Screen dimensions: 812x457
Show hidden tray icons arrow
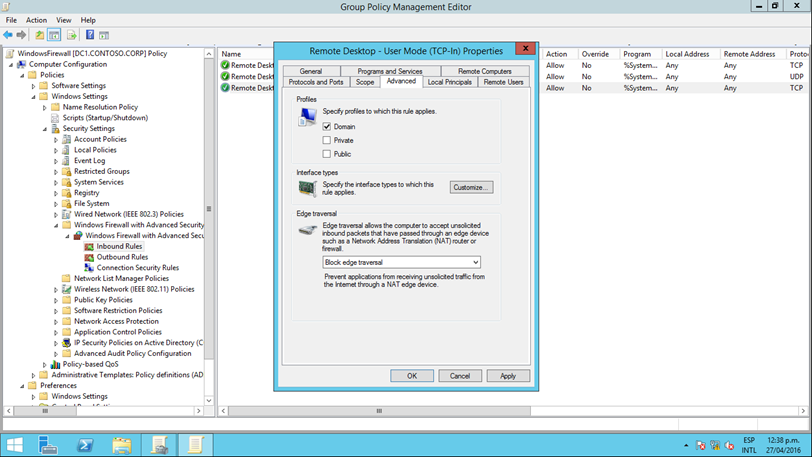[686, 446]
